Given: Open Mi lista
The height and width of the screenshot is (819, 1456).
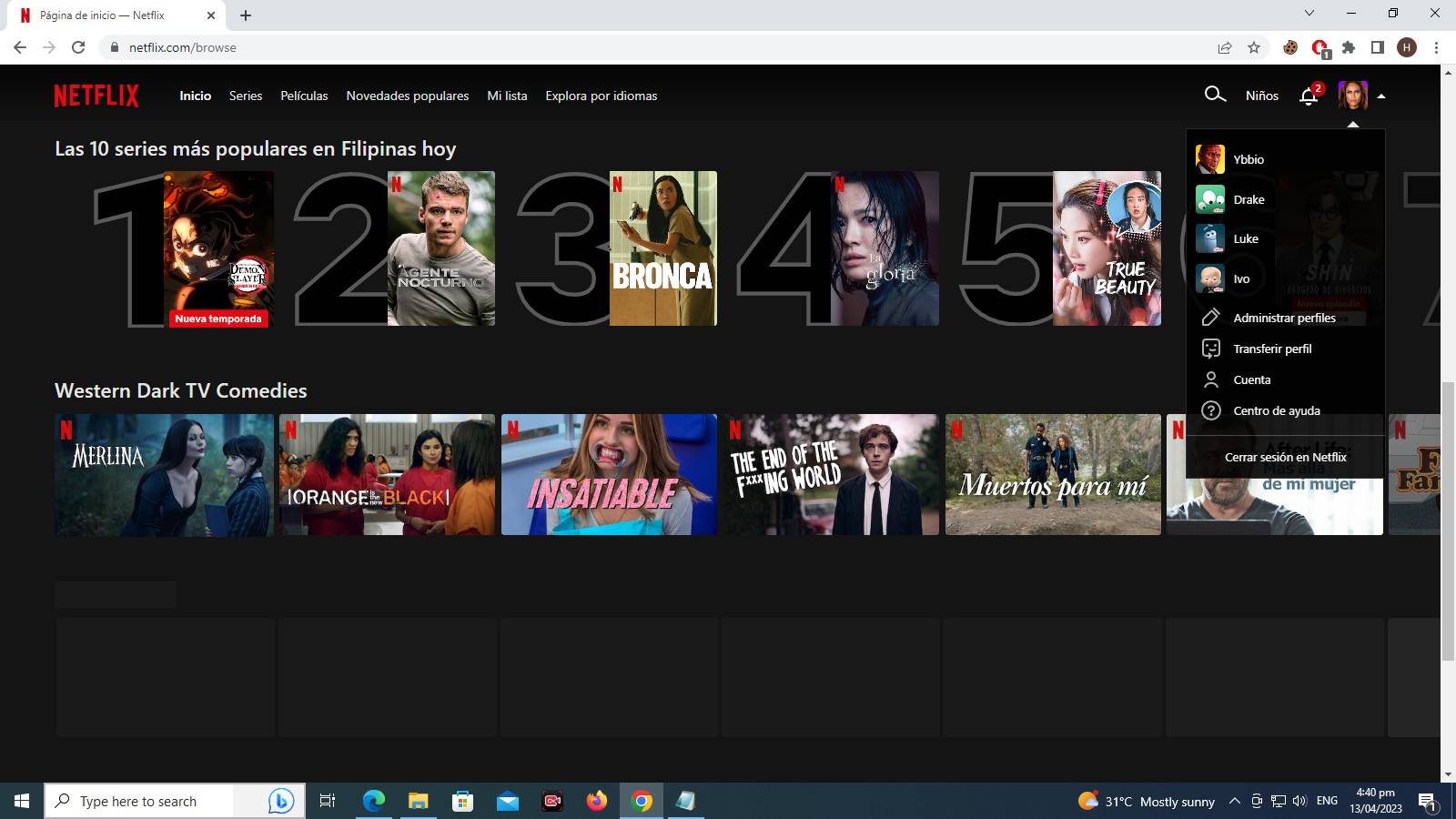Looking at the screenshot, I should 507,96.
